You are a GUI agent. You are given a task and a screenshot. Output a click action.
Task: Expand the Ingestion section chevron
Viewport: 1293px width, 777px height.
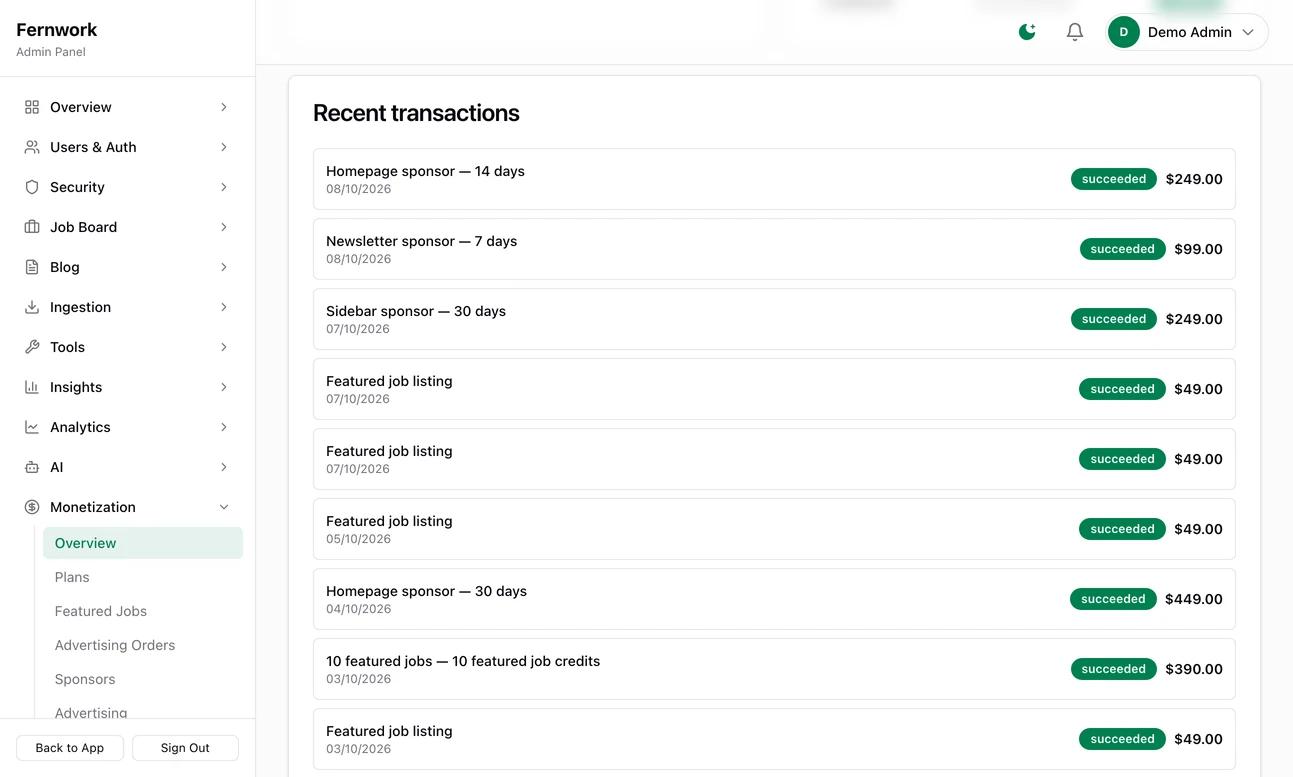224,307
